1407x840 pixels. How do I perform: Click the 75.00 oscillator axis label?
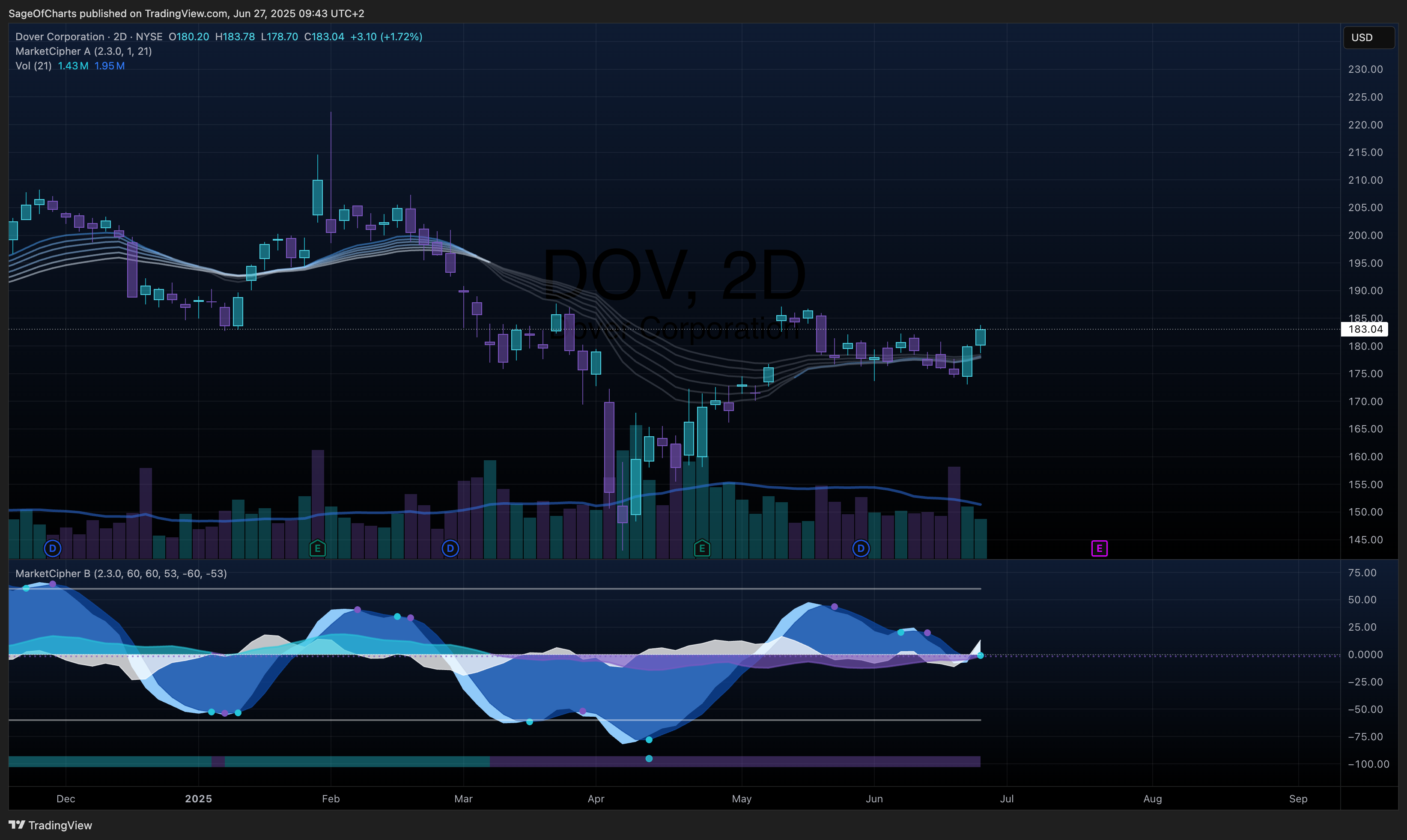click(x=1362, y=572)
